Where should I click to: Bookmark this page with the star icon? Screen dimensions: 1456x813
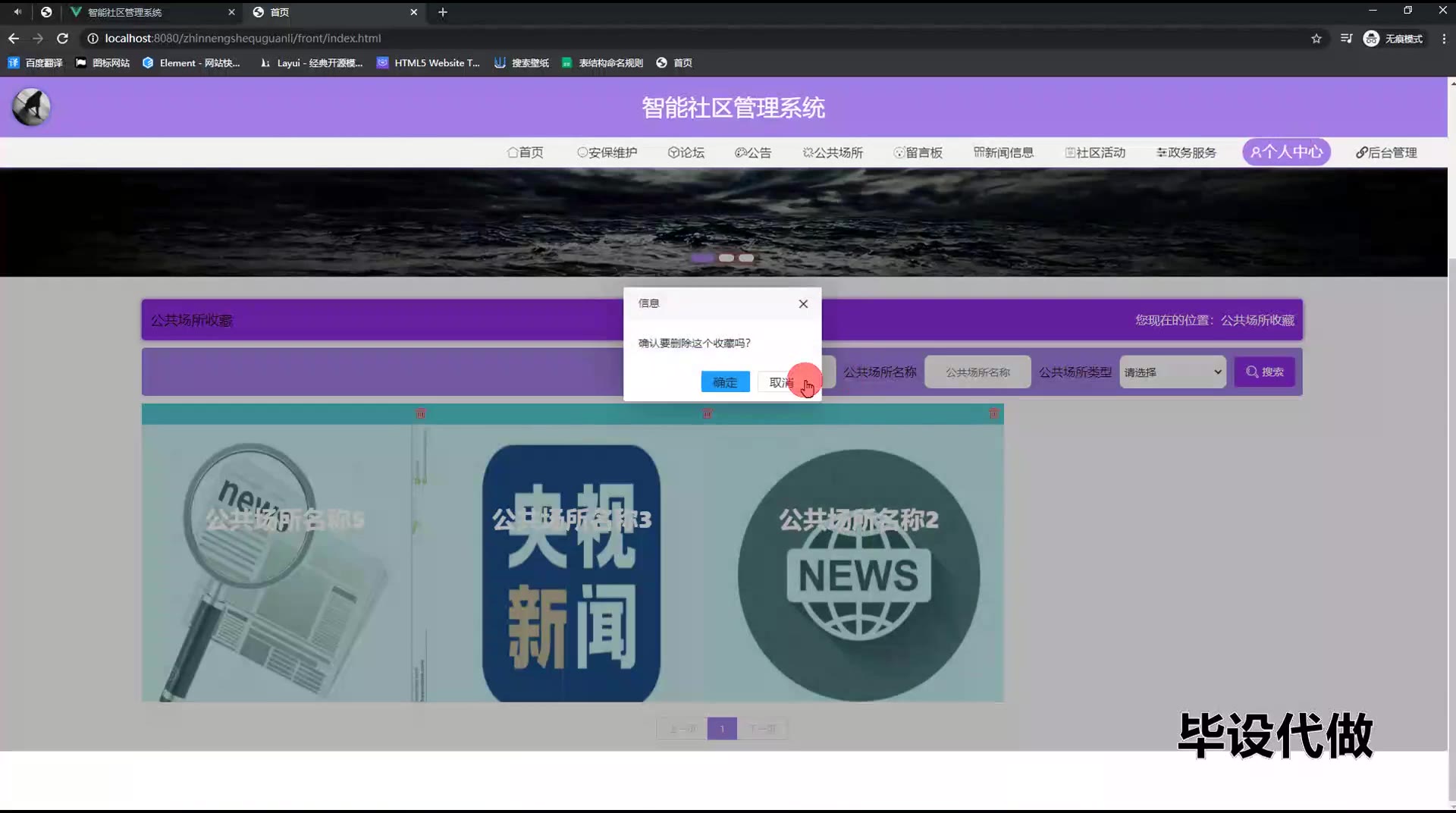pos(1316,39)
